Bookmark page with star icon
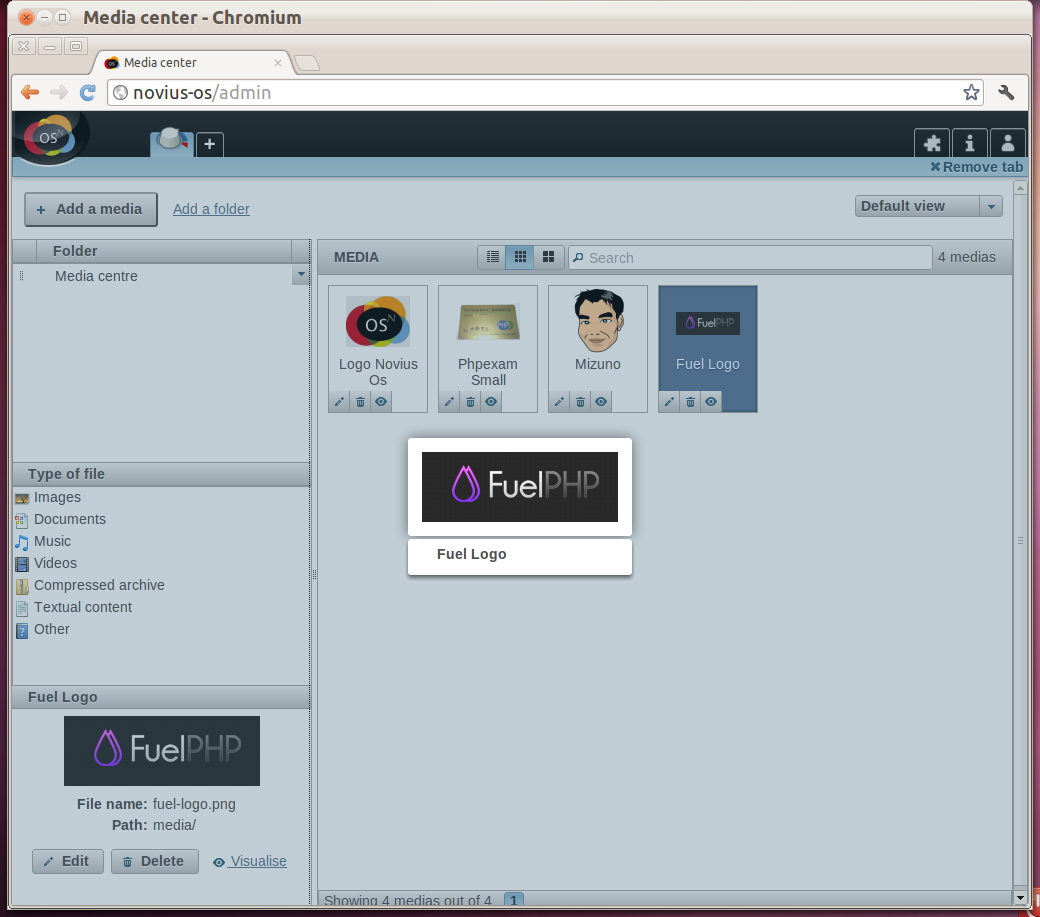The image size is (1040, 917). coord(971,92)
